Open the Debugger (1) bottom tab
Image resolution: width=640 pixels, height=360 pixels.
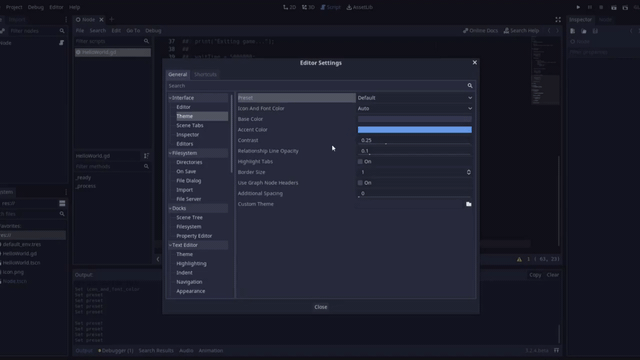(x=116, y=351)
